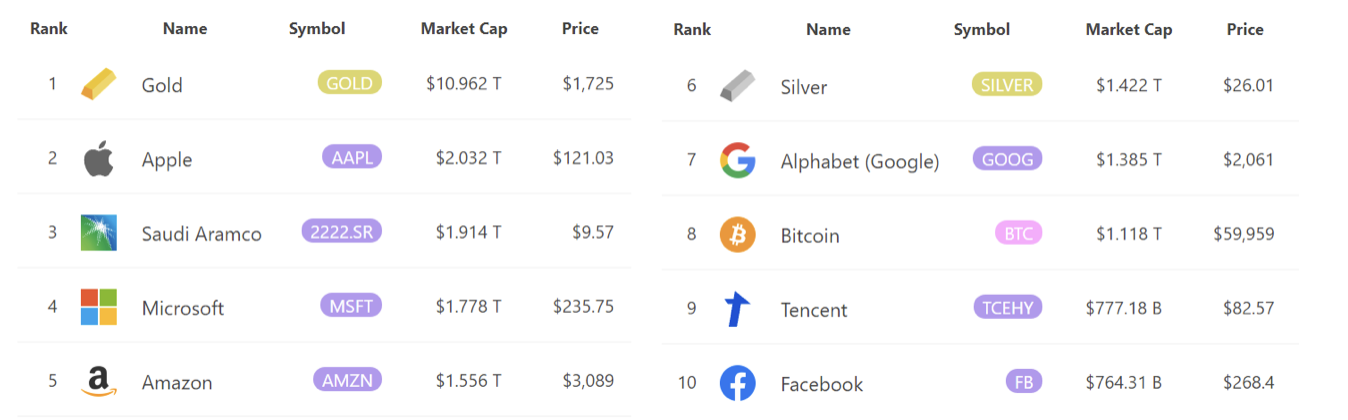
Task: Sort left table by Market Cap header
Action: tap(464, 29)
